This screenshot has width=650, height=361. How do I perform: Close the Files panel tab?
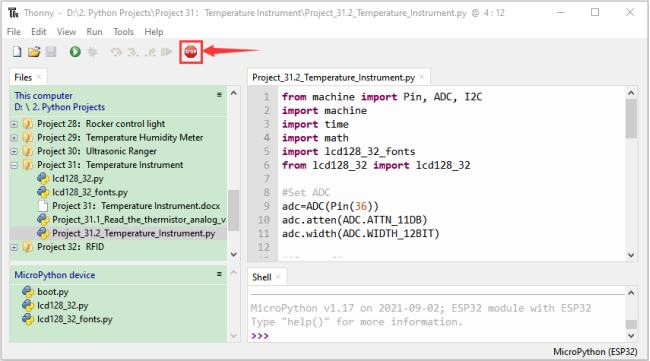click(39, 77)
